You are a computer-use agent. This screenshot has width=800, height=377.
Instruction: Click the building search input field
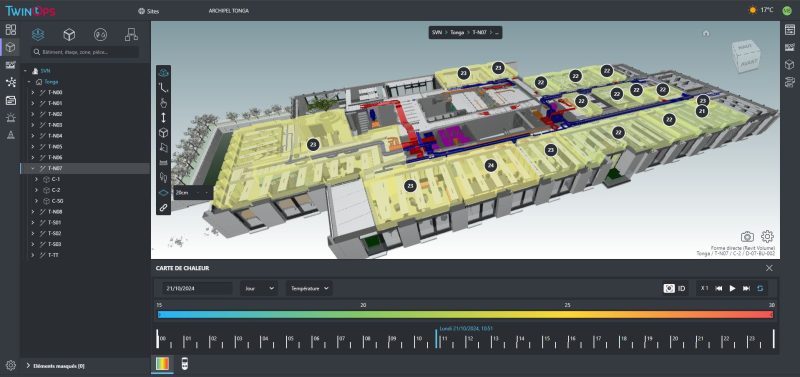coord(85,52)
